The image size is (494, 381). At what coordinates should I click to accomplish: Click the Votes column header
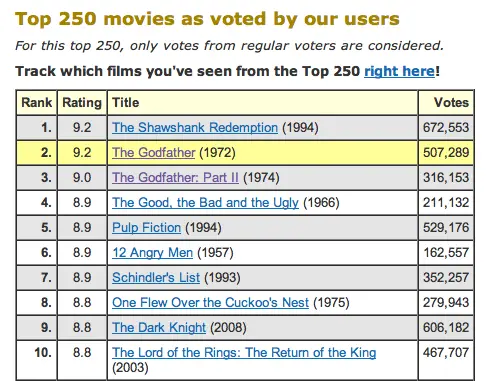446,102
